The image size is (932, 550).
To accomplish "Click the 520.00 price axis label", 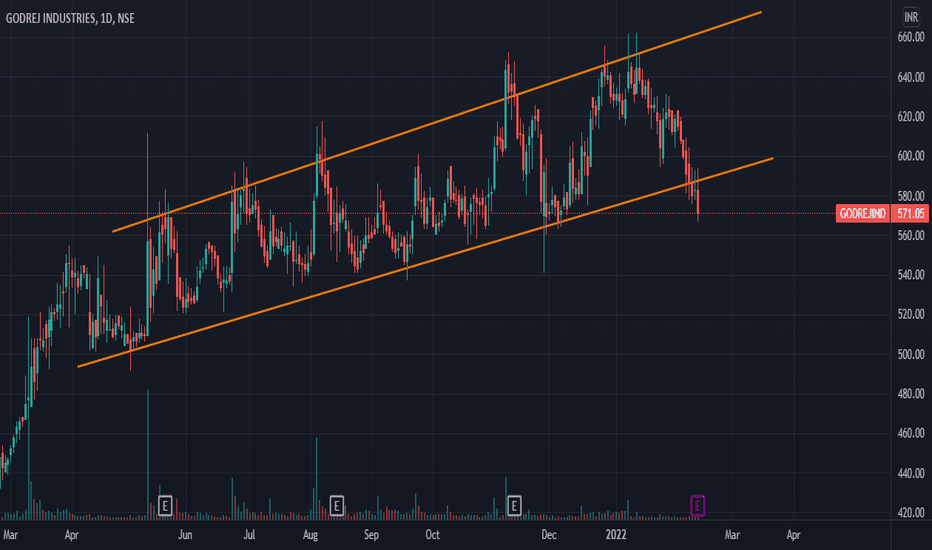I will point(911,315).
